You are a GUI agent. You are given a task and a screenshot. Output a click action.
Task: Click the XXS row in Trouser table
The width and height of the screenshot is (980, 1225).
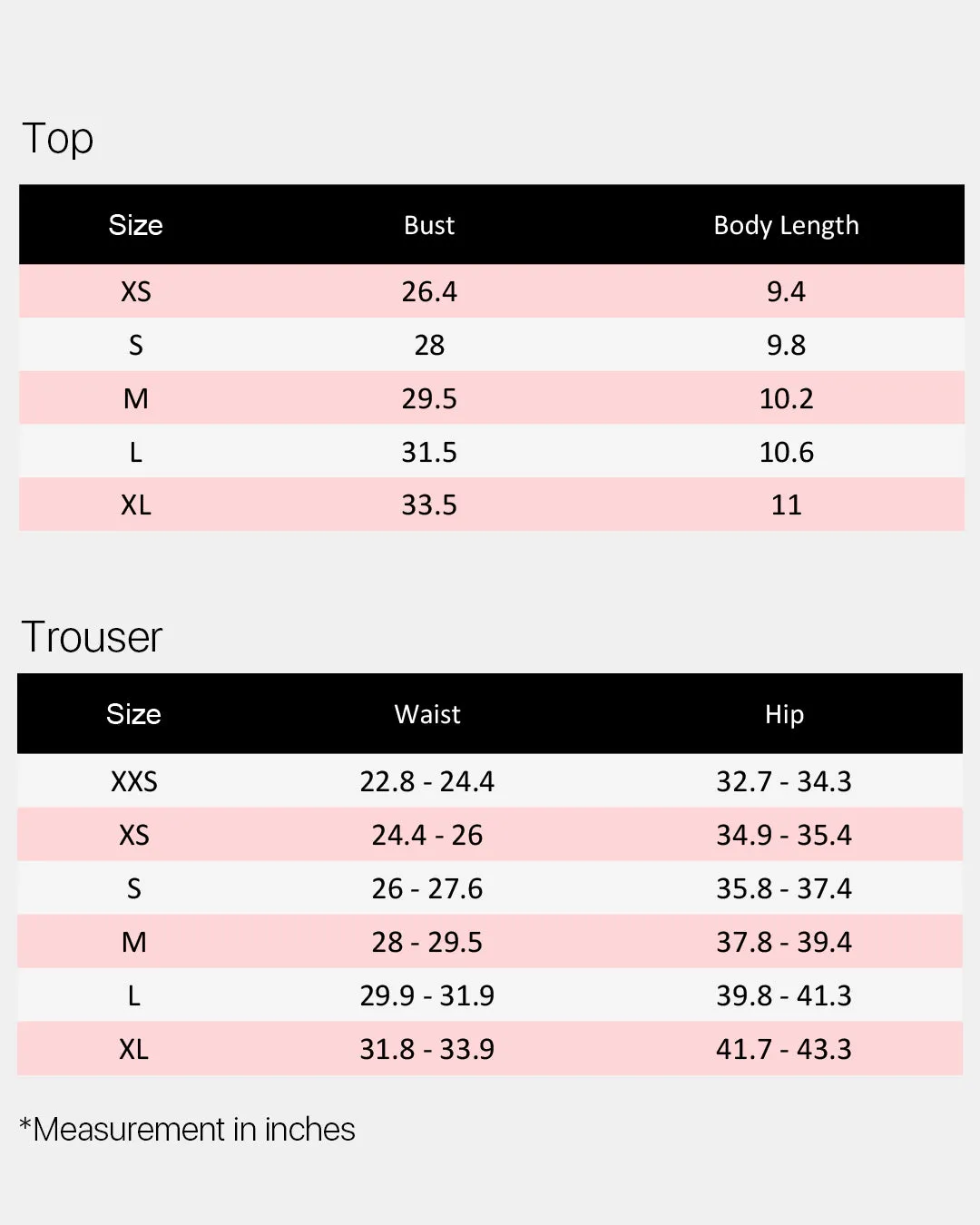coord(490,781)
